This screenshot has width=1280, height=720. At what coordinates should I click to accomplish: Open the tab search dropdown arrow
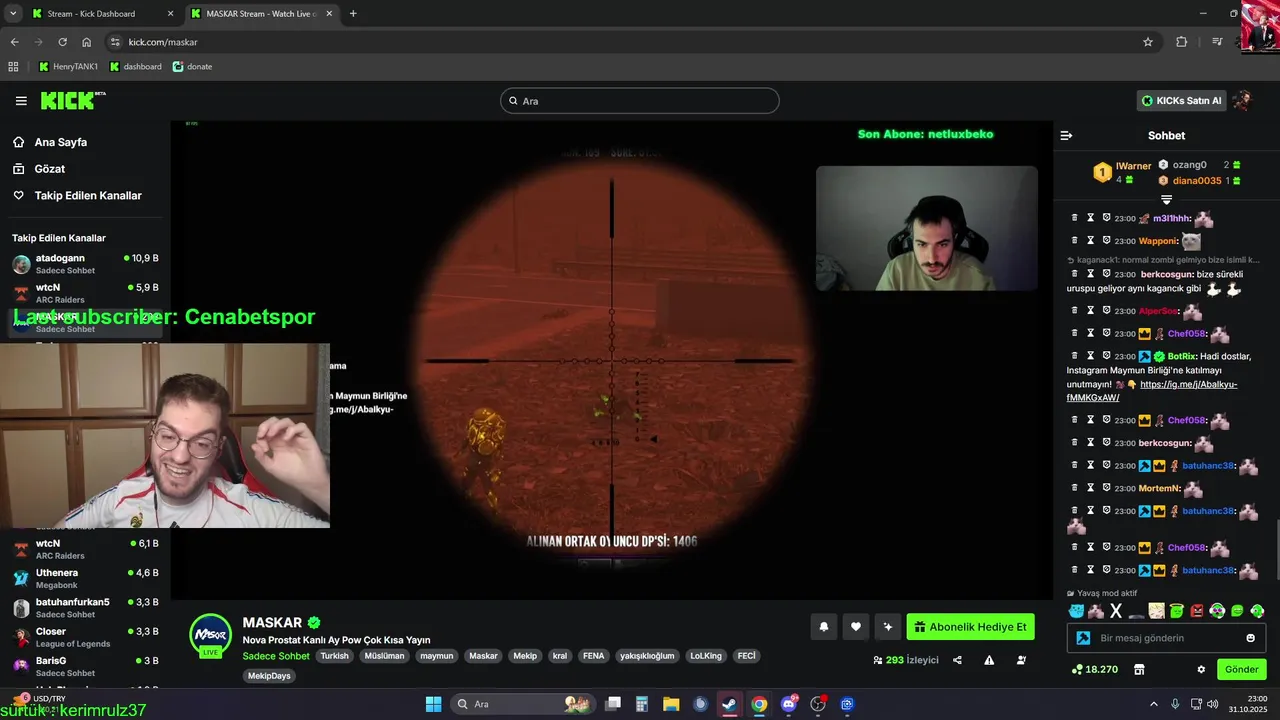click(13, 14)
